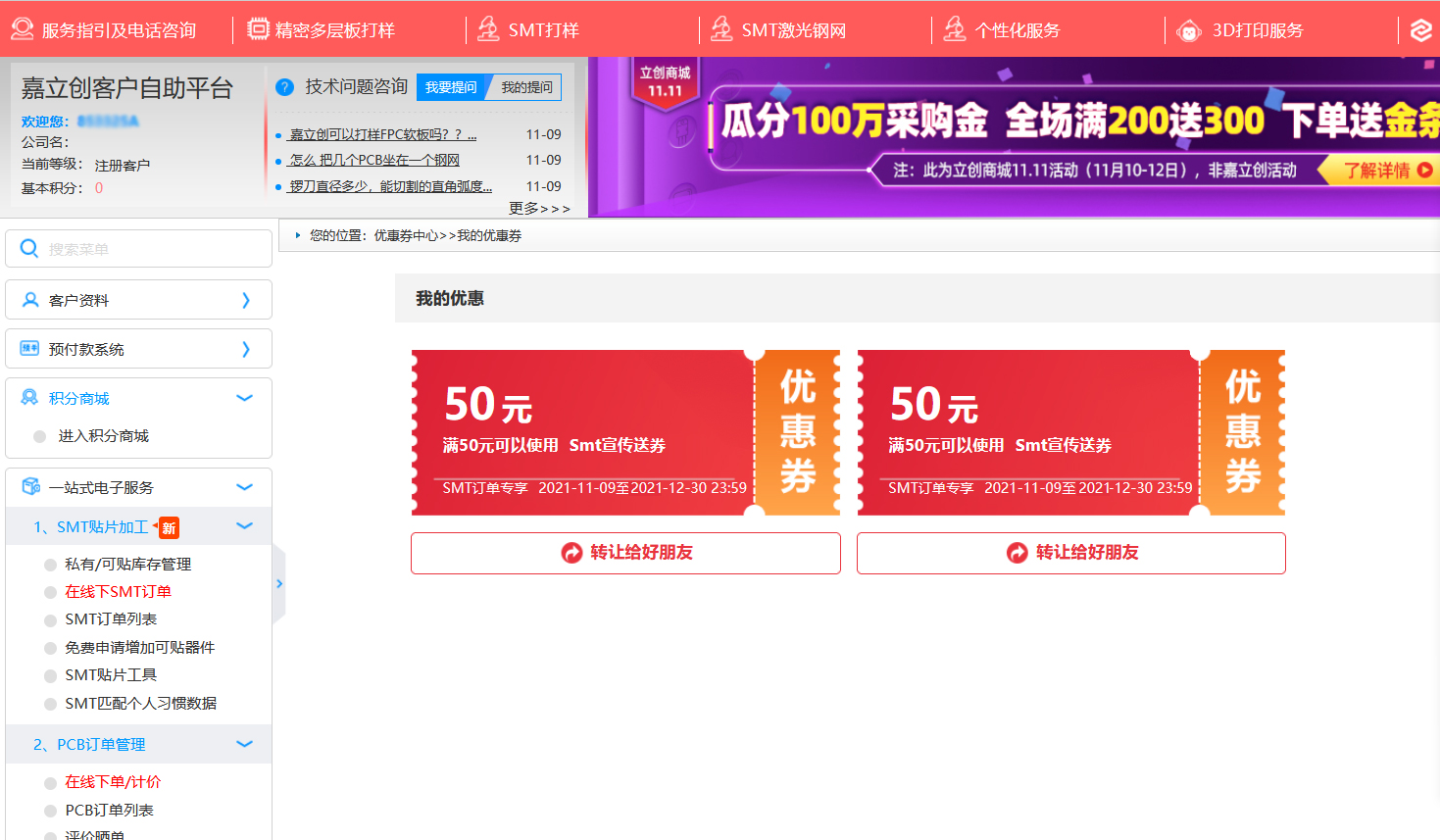Viewport: 1440px width, 840px height.
Task: Collapse the 一站式电子服务 section
Action: pyautogui.click(x=244, y=487)
